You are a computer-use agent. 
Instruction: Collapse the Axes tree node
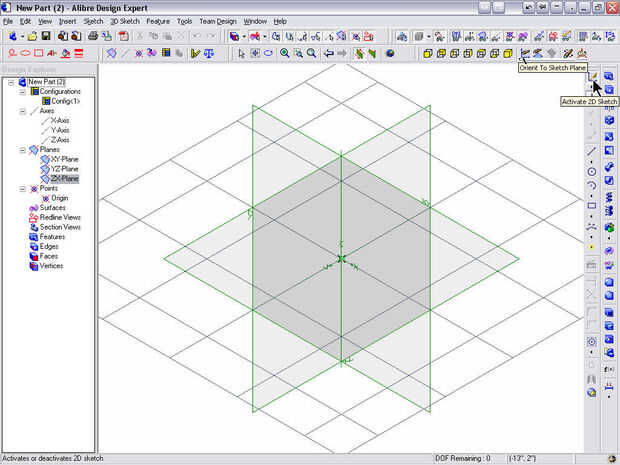pos(21,111)
